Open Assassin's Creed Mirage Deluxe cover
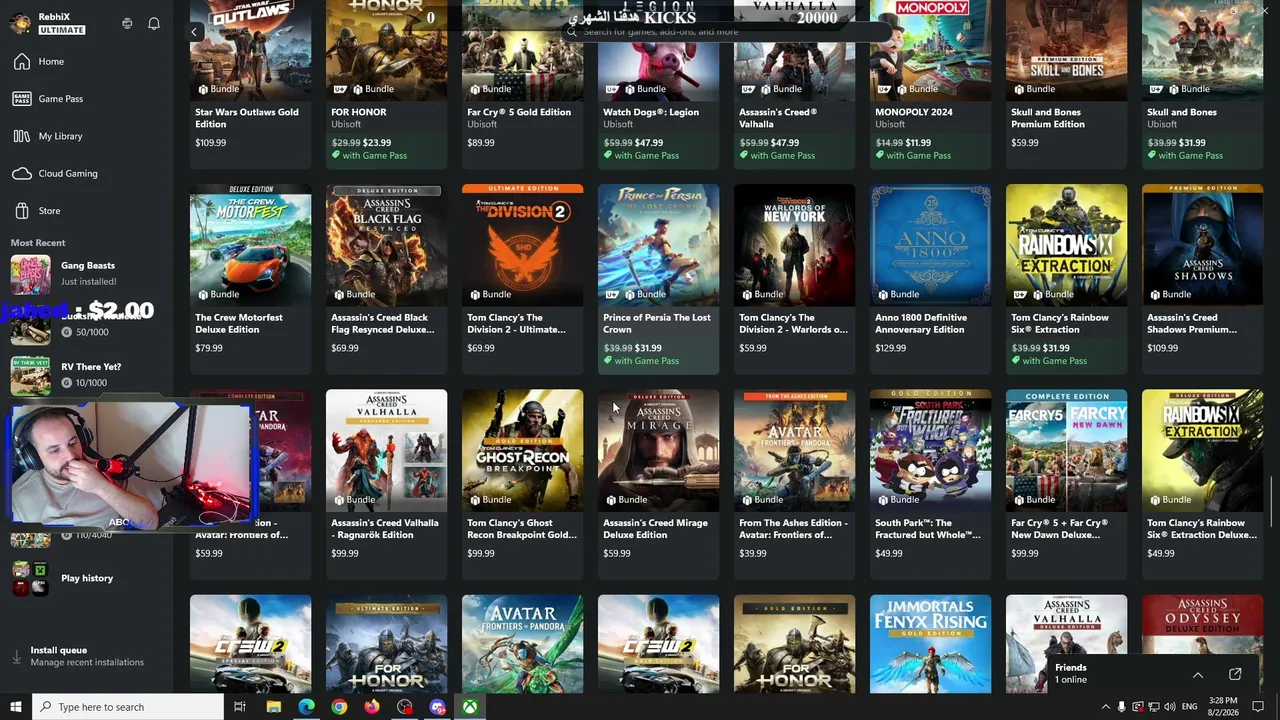The image size is (1280, 720). tap(658, 450)
